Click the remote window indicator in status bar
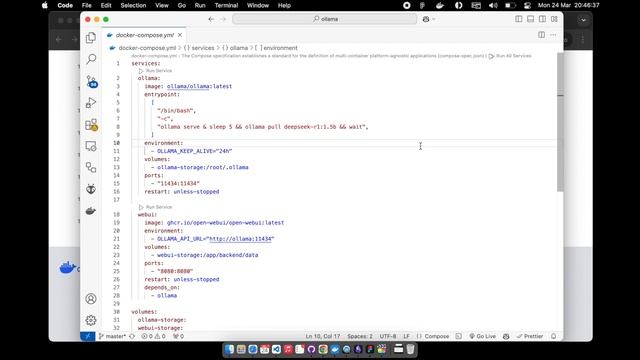Viewport: 640px width, 360px height. click(87, 336)
